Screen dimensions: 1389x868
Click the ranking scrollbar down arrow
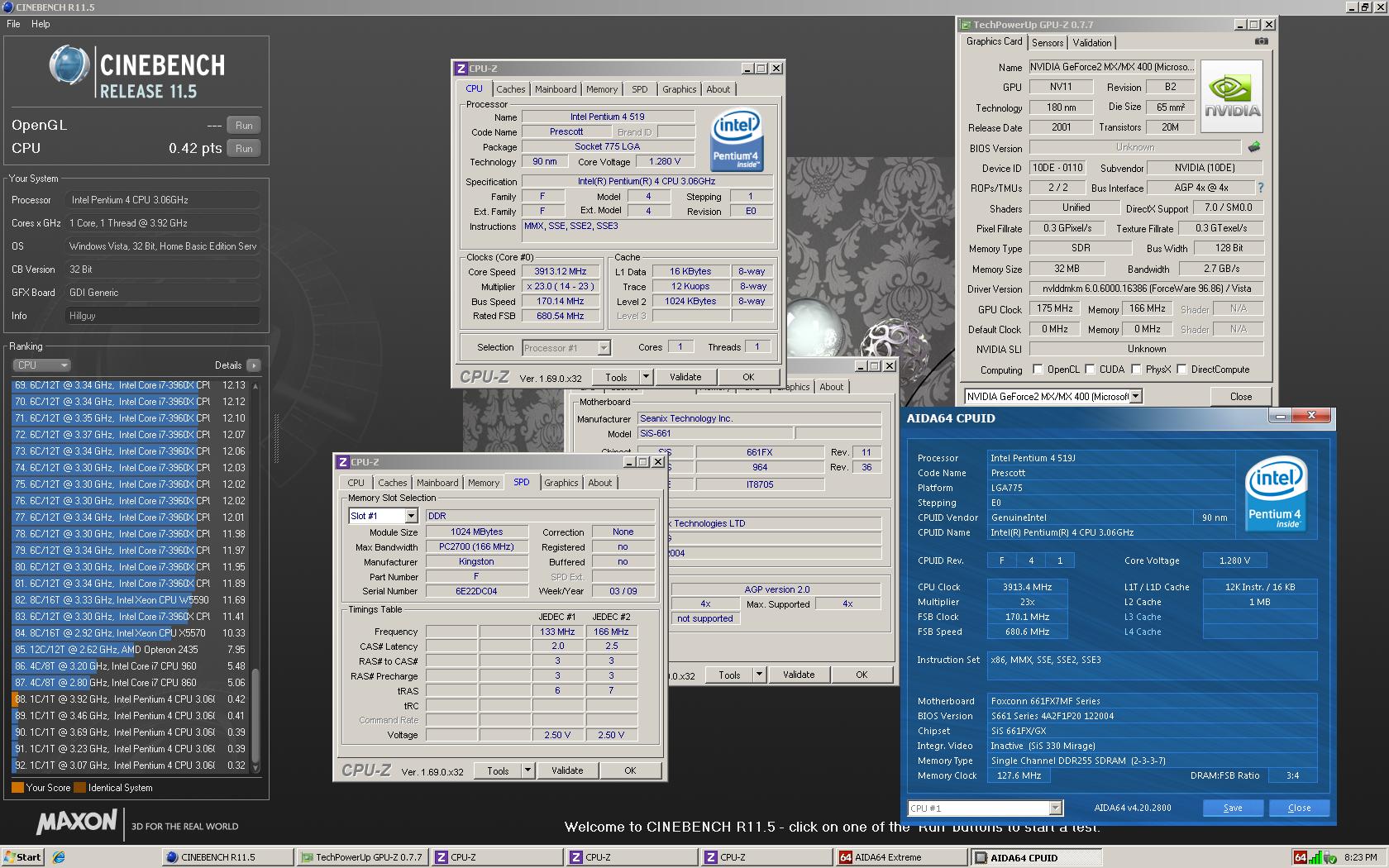255,768
